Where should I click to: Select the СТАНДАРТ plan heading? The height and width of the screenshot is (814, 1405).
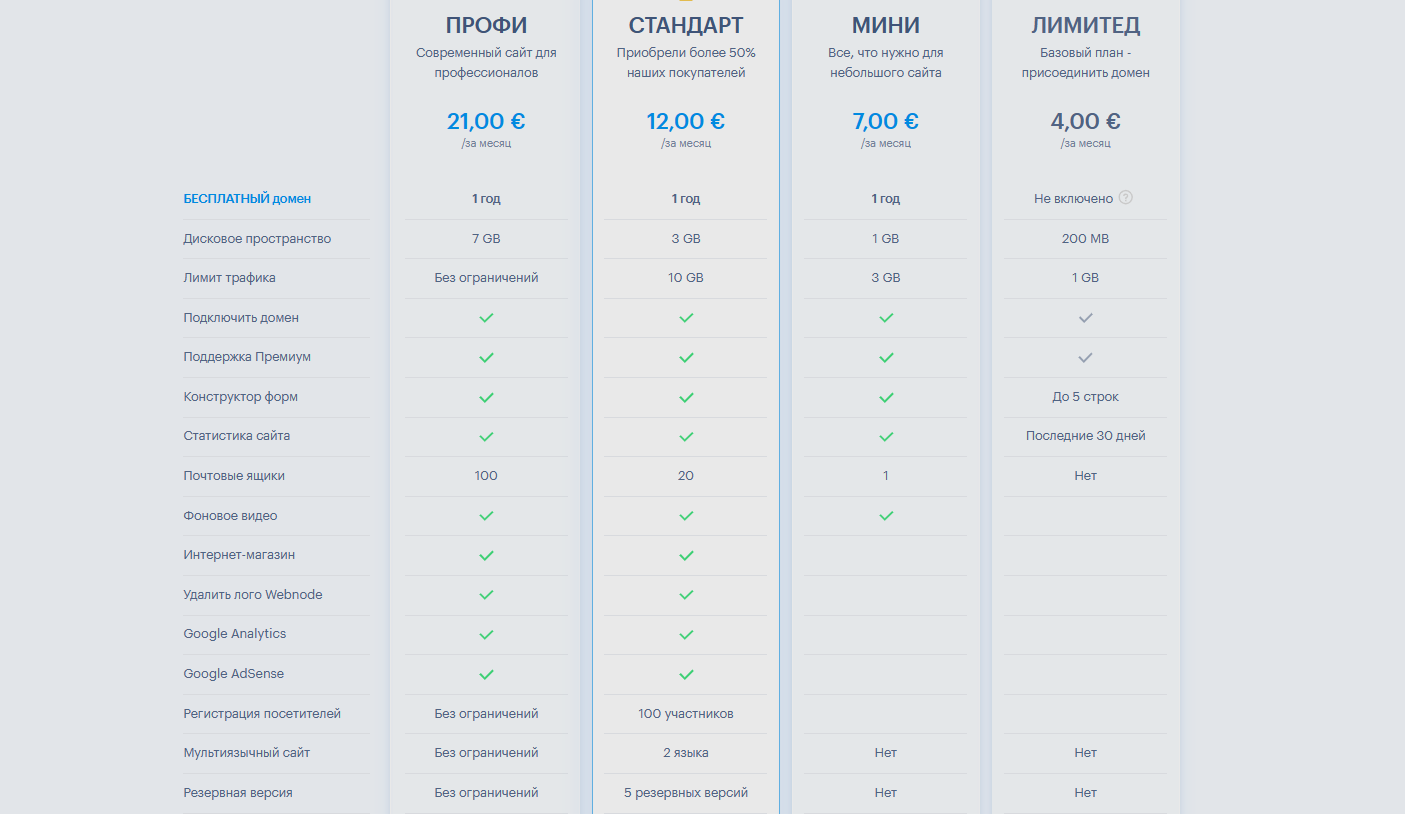[686, 25]
